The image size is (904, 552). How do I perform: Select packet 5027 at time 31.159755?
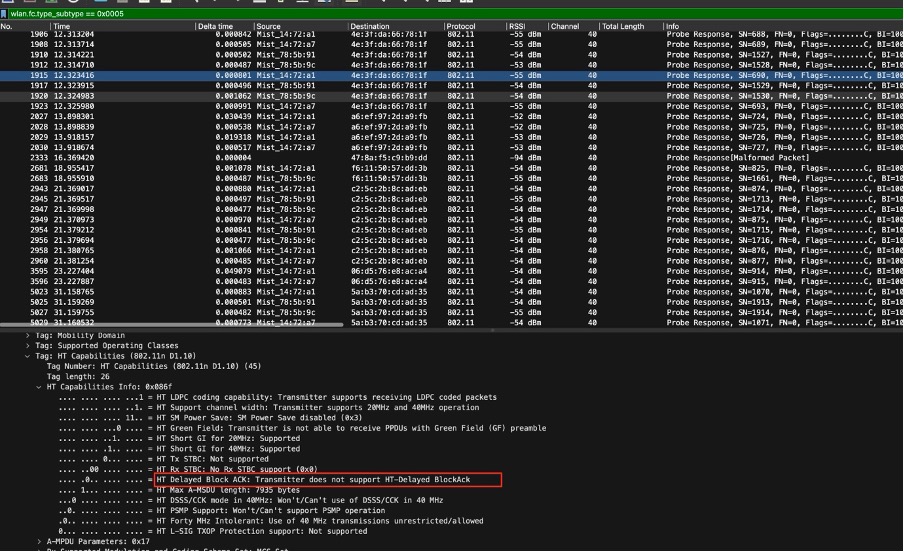(452, 313)
